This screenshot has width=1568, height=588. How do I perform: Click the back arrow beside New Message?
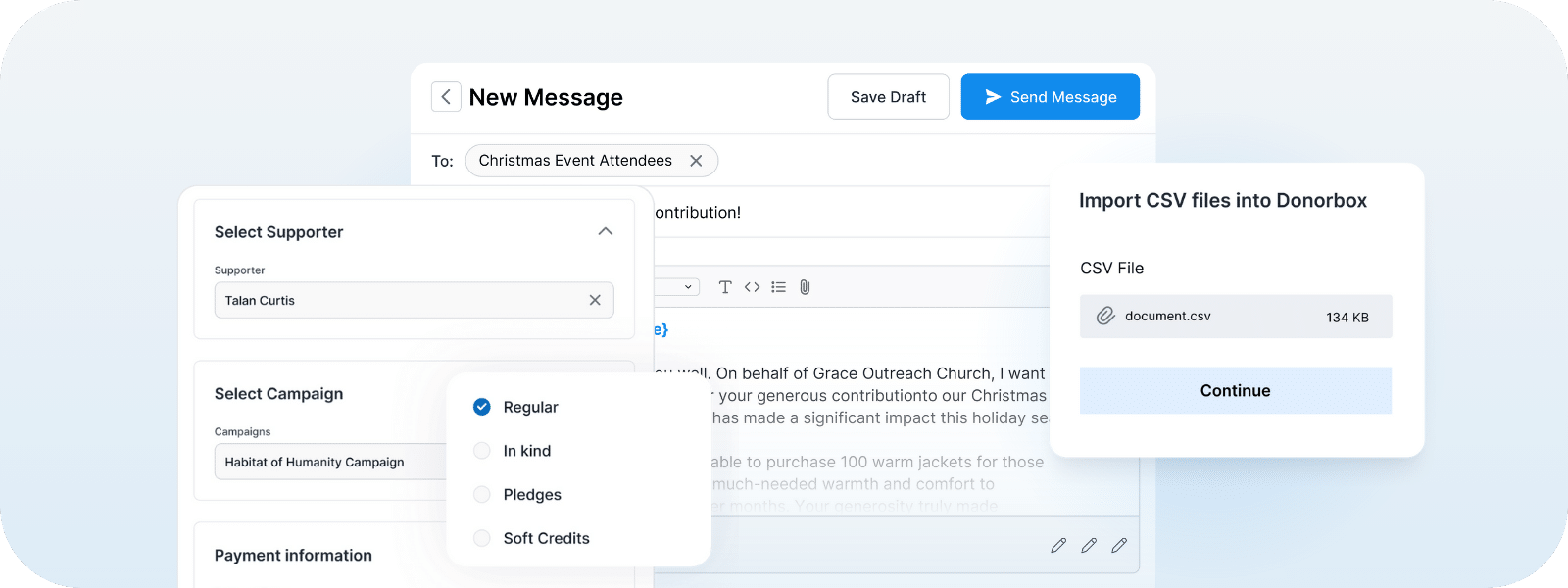click(x=446, y=97)
